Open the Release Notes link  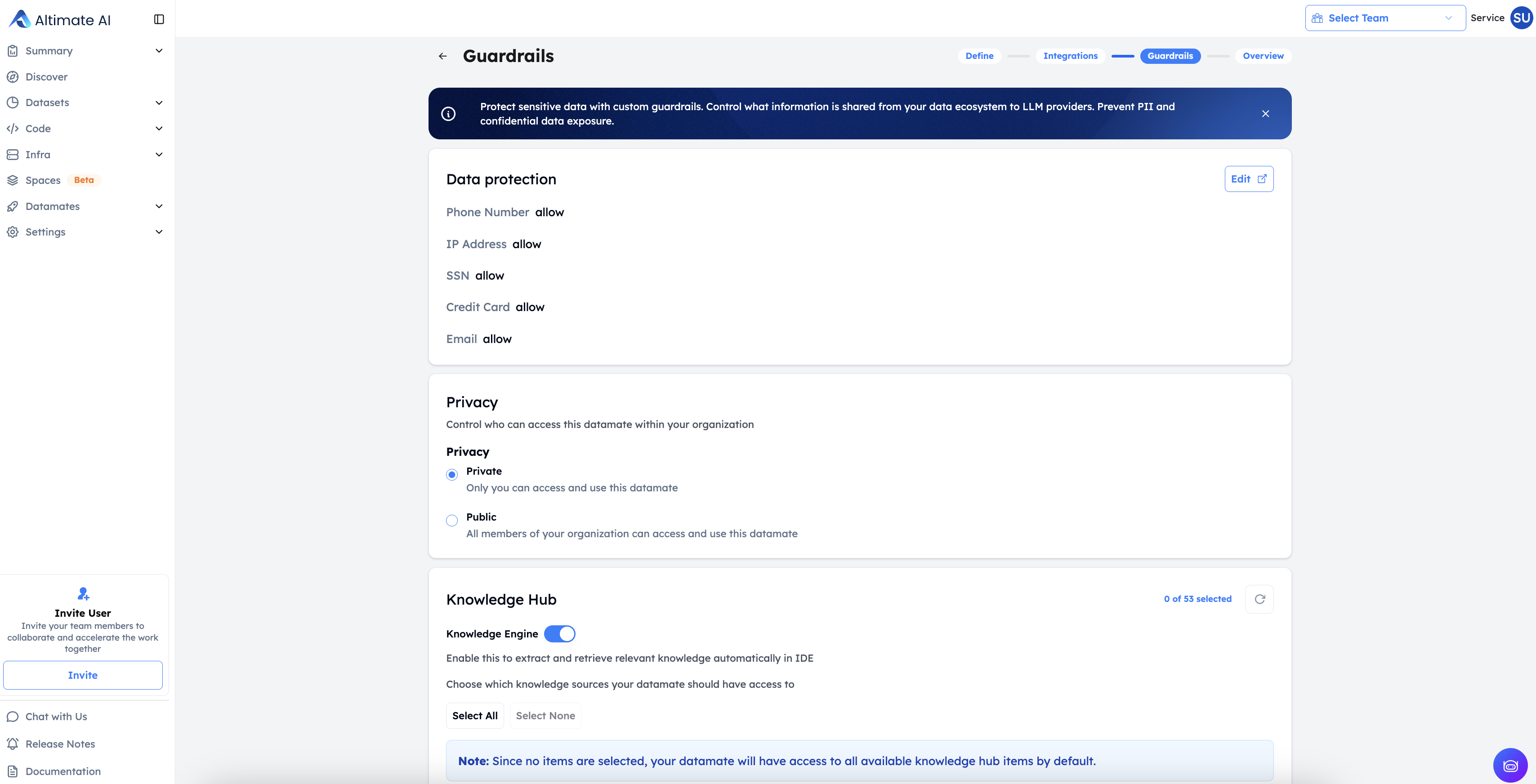(60, 744)
